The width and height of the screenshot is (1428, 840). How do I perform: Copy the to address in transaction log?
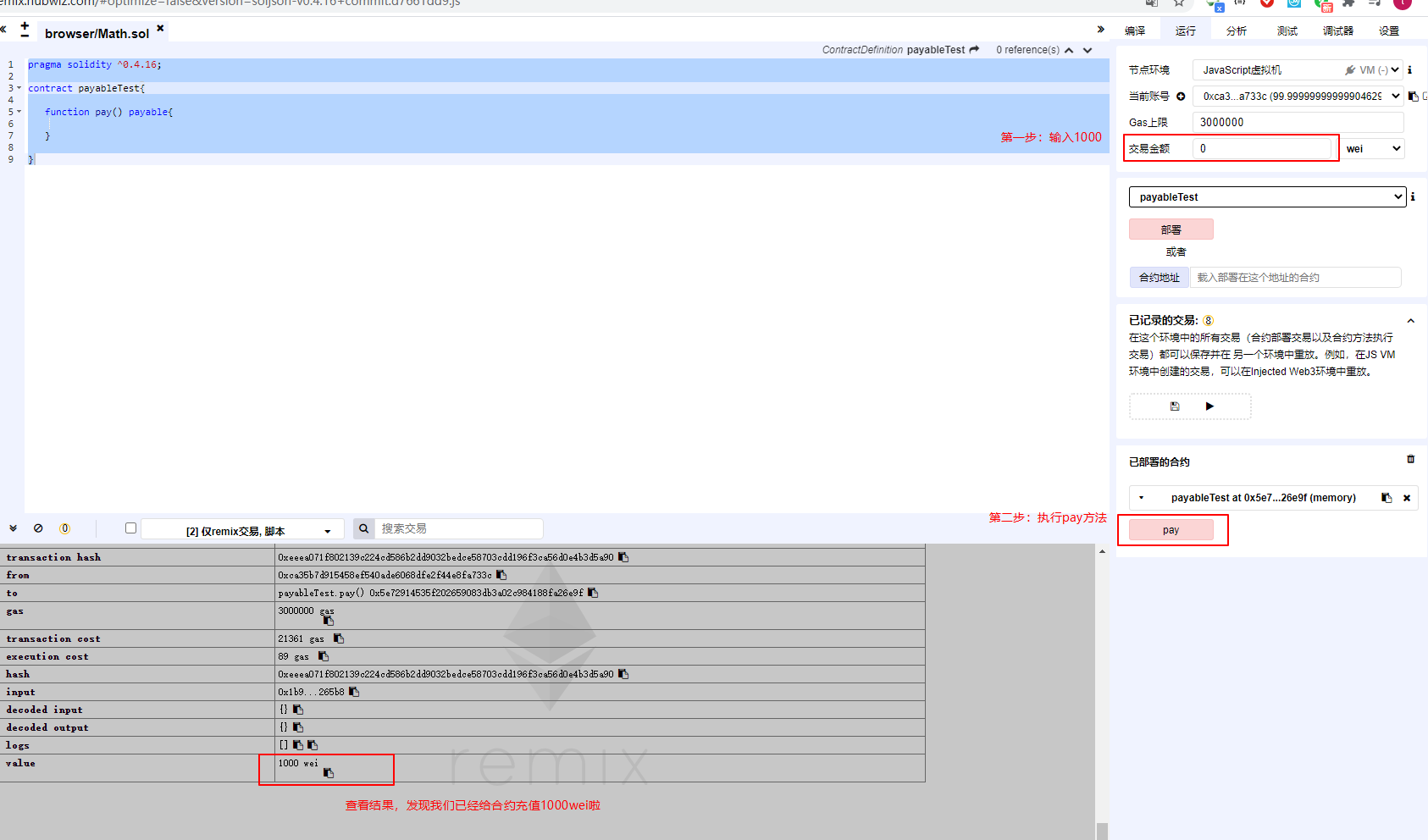tap(593, 593)
